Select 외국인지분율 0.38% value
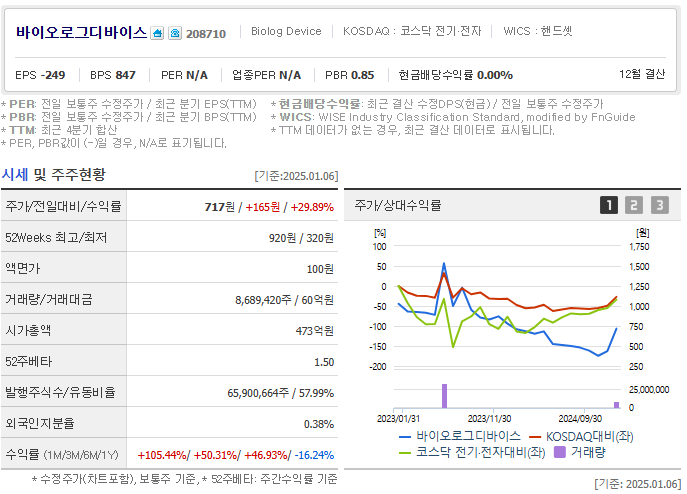This screenshot has width=687, height=494. pos(319,424)
